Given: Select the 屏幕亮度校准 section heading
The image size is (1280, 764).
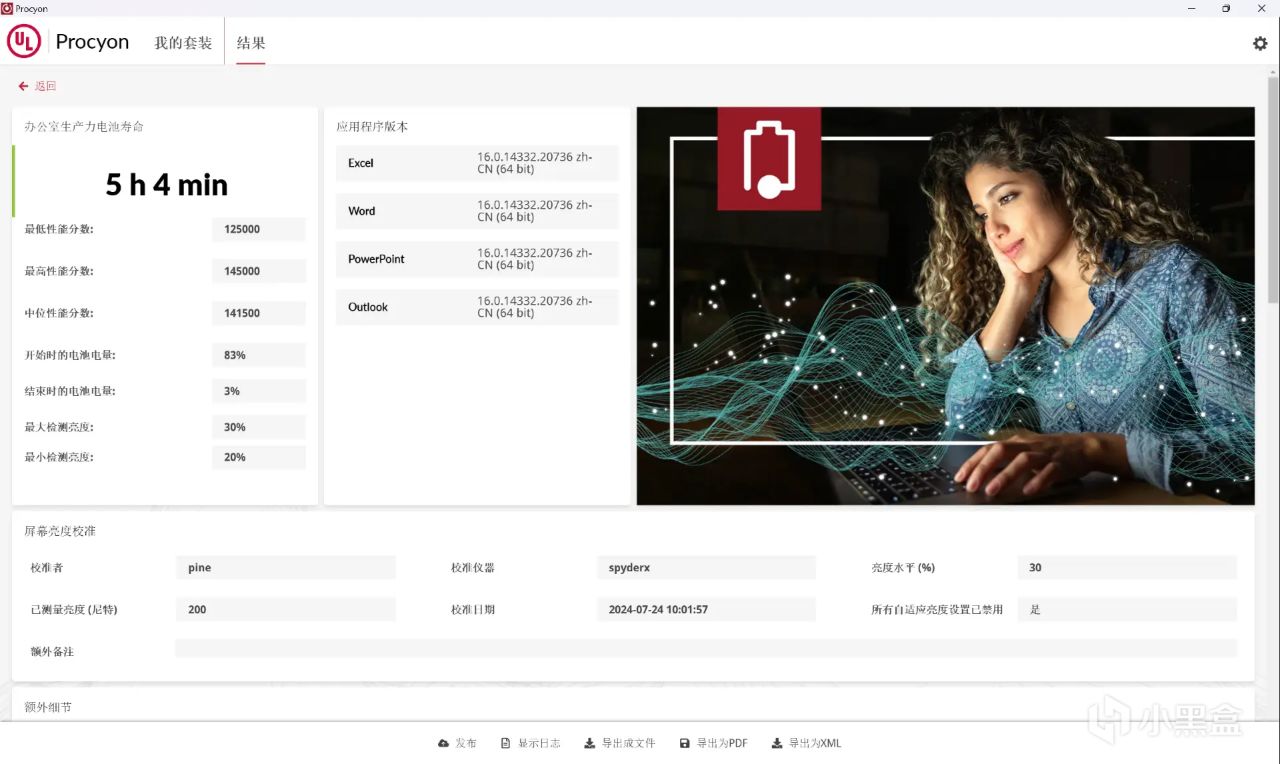Looking at the screenshot, I should coord(60,531).
